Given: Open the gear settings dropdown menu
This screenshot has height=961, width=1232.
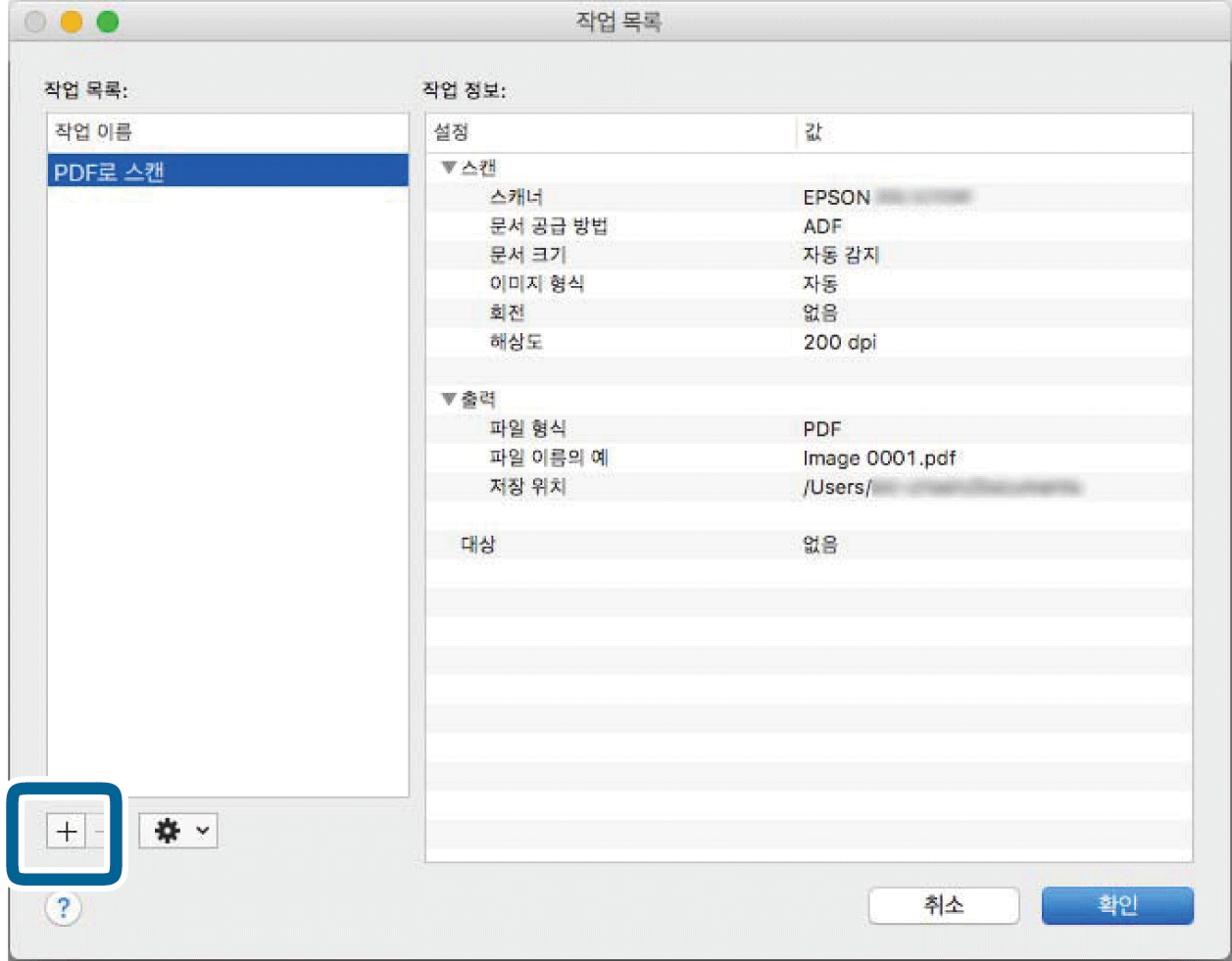Looking at the screenshot, I should coord(178,832).
